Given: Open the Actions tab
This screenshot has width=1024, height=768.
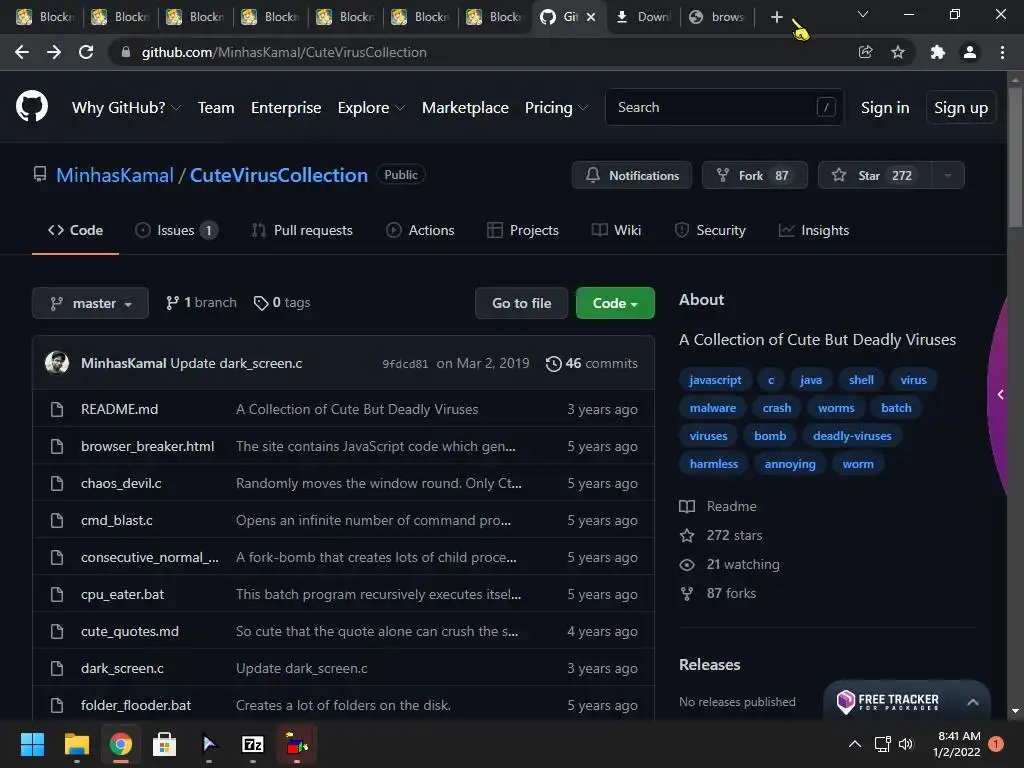Looking at the screenshot, I should (420, 231).
